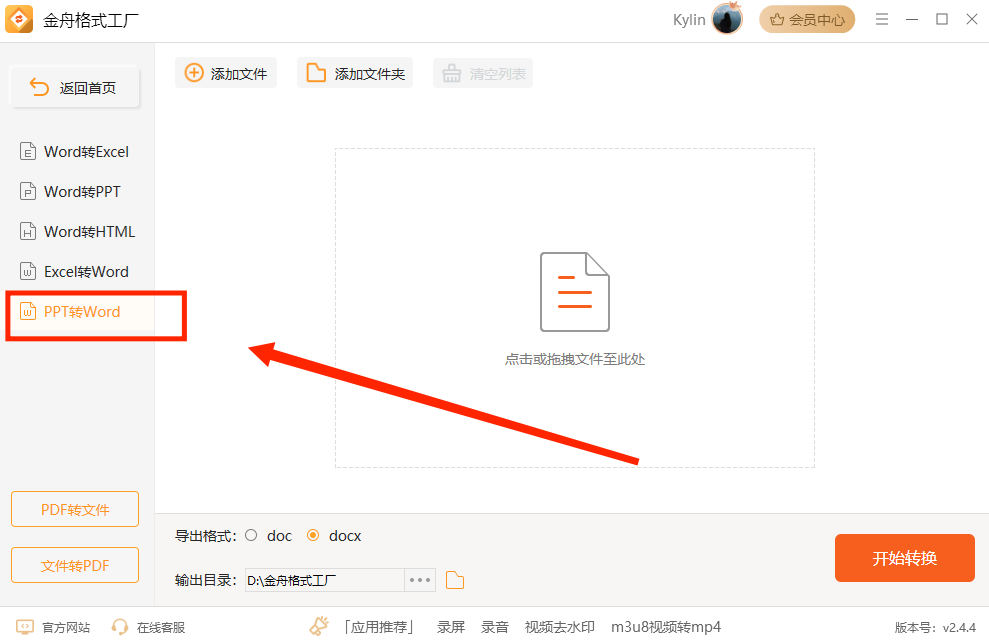The width and height of the screenshot is (989, 643).
Task: Open the 会员中心 member center
Action: [807, 20]
